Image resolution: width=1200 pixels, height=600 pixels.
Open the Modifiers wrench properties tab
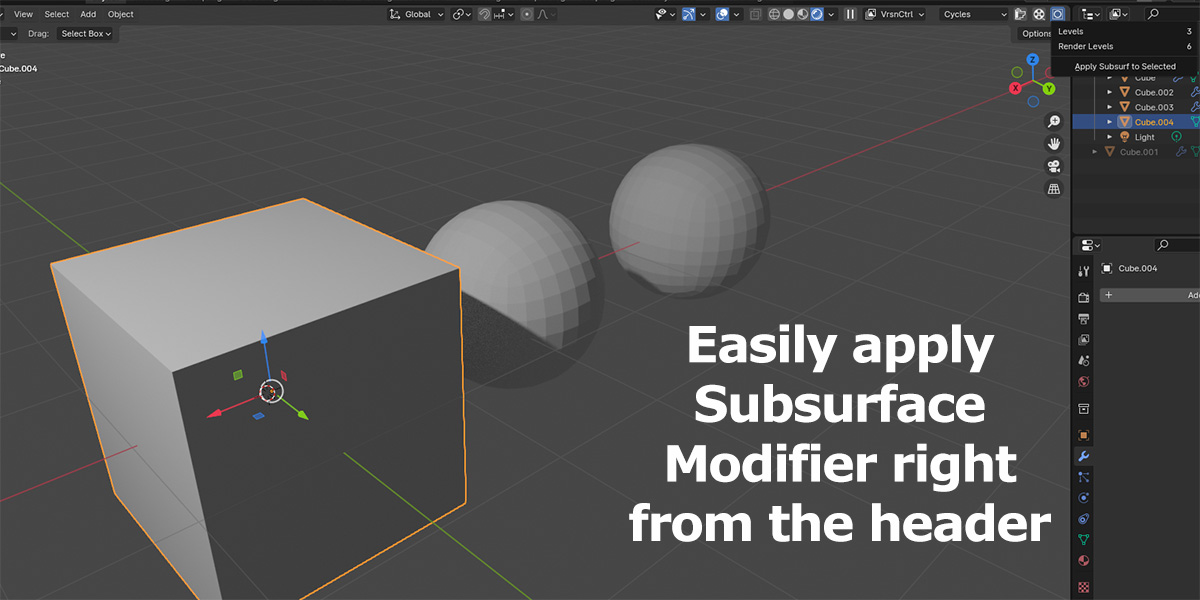tap(1084, 456)
